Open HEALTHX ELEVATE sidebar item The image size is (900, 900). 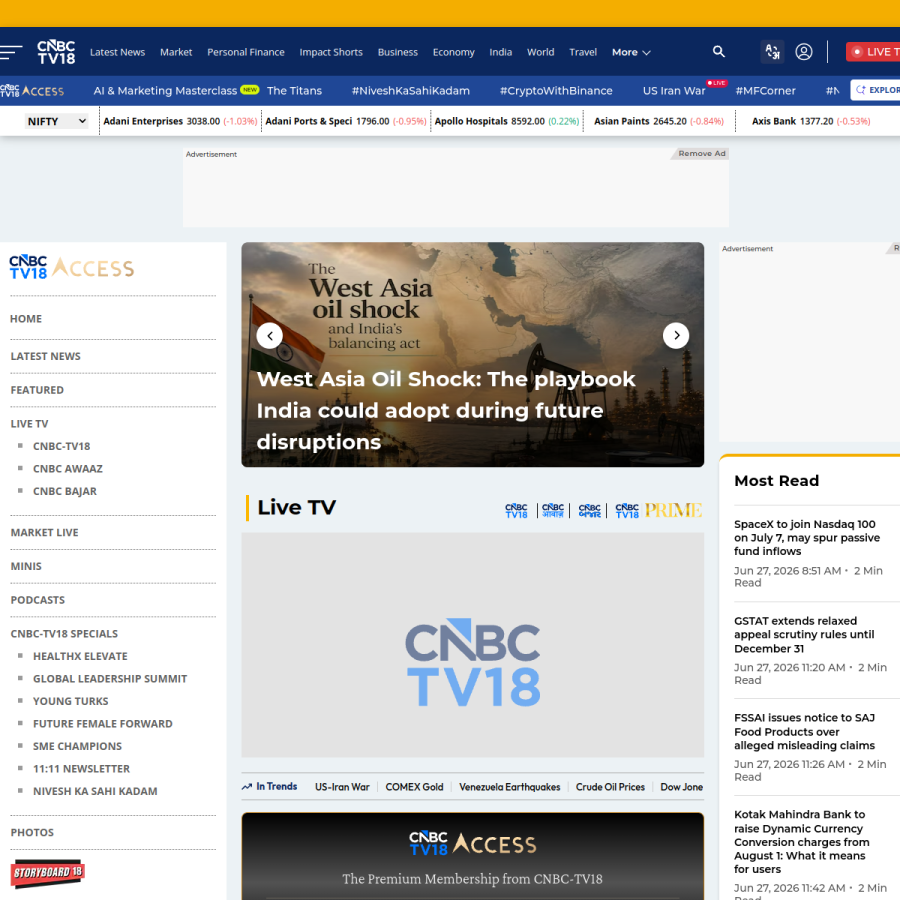point(80,656)
